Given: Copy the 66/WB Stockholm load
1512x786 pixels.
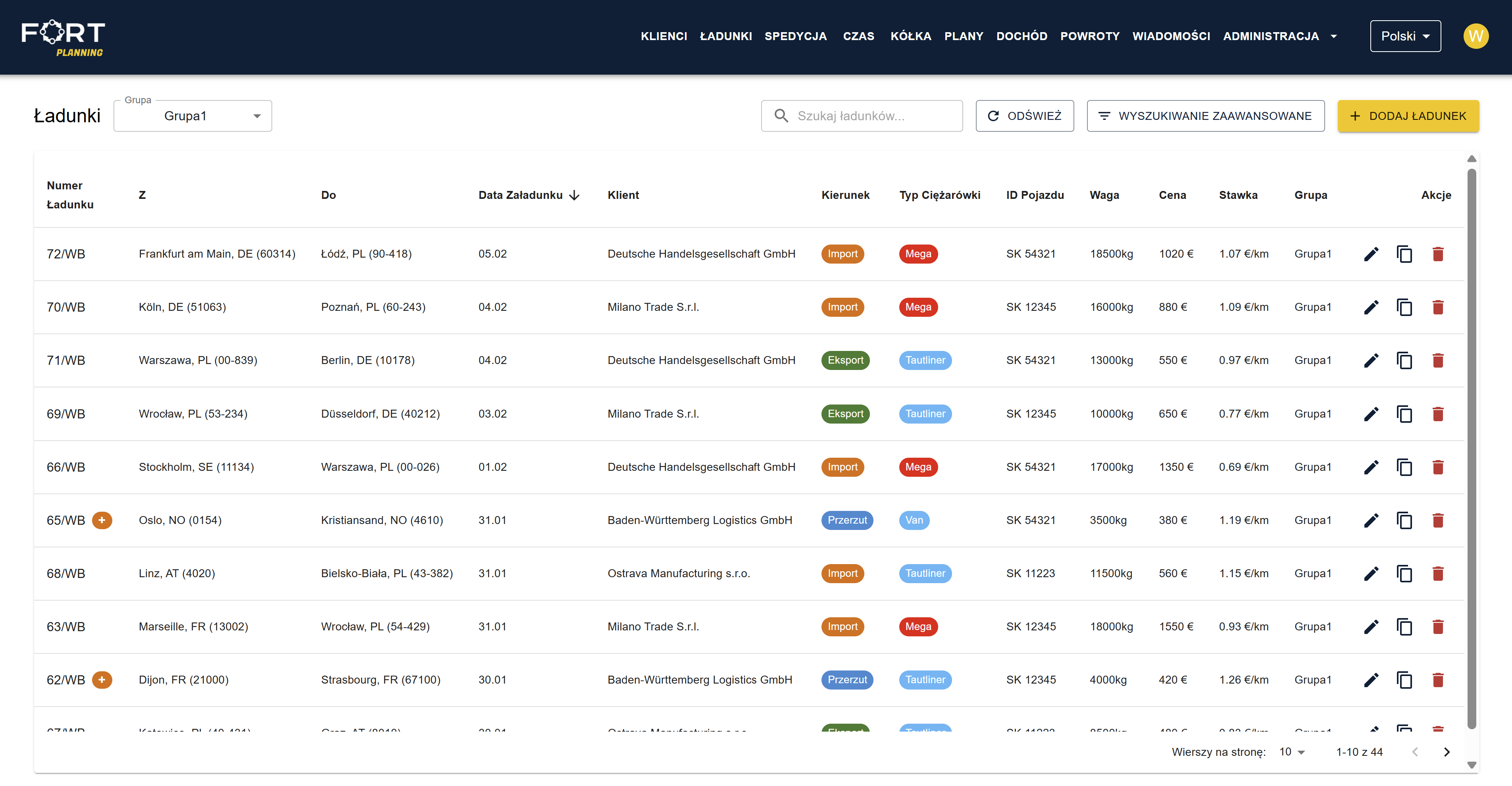Looking at the screenshot, I should point(1404,467).
